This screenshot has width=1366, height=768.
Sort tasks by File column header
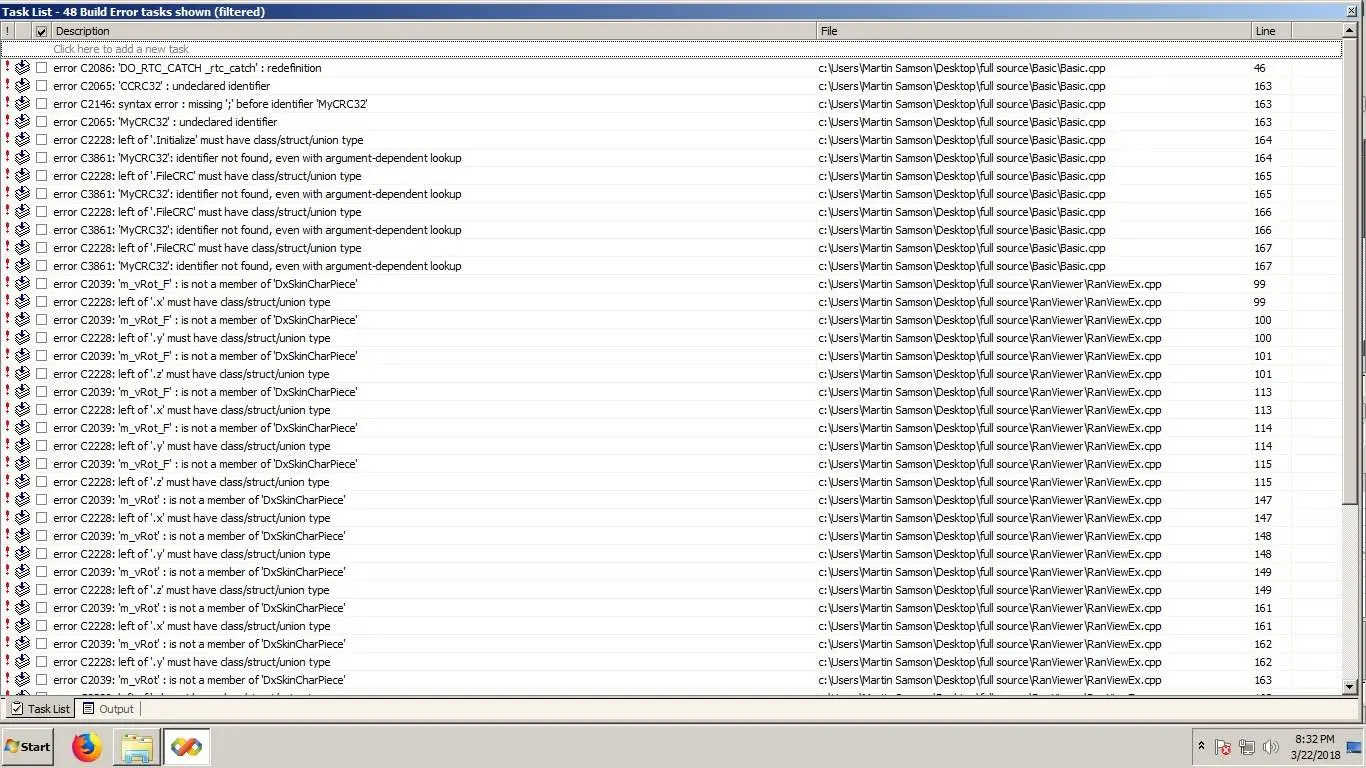click(1034, 31)
